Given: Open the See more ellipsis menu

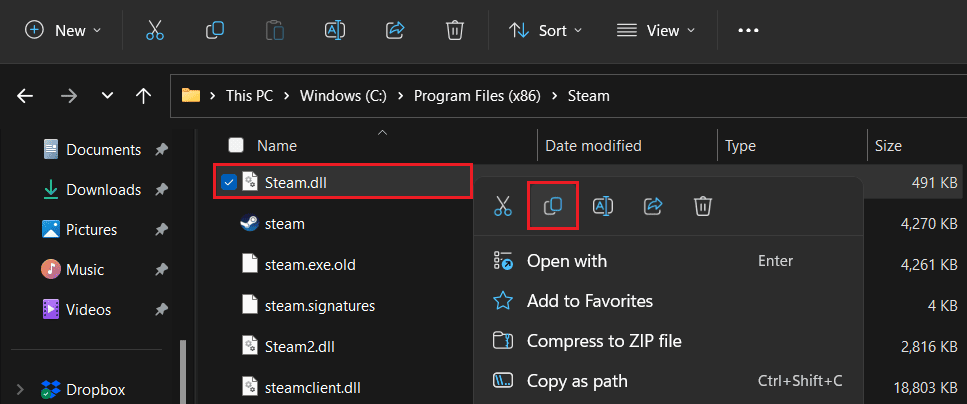Looking at the screenshot, I should [x=748, y=30].
